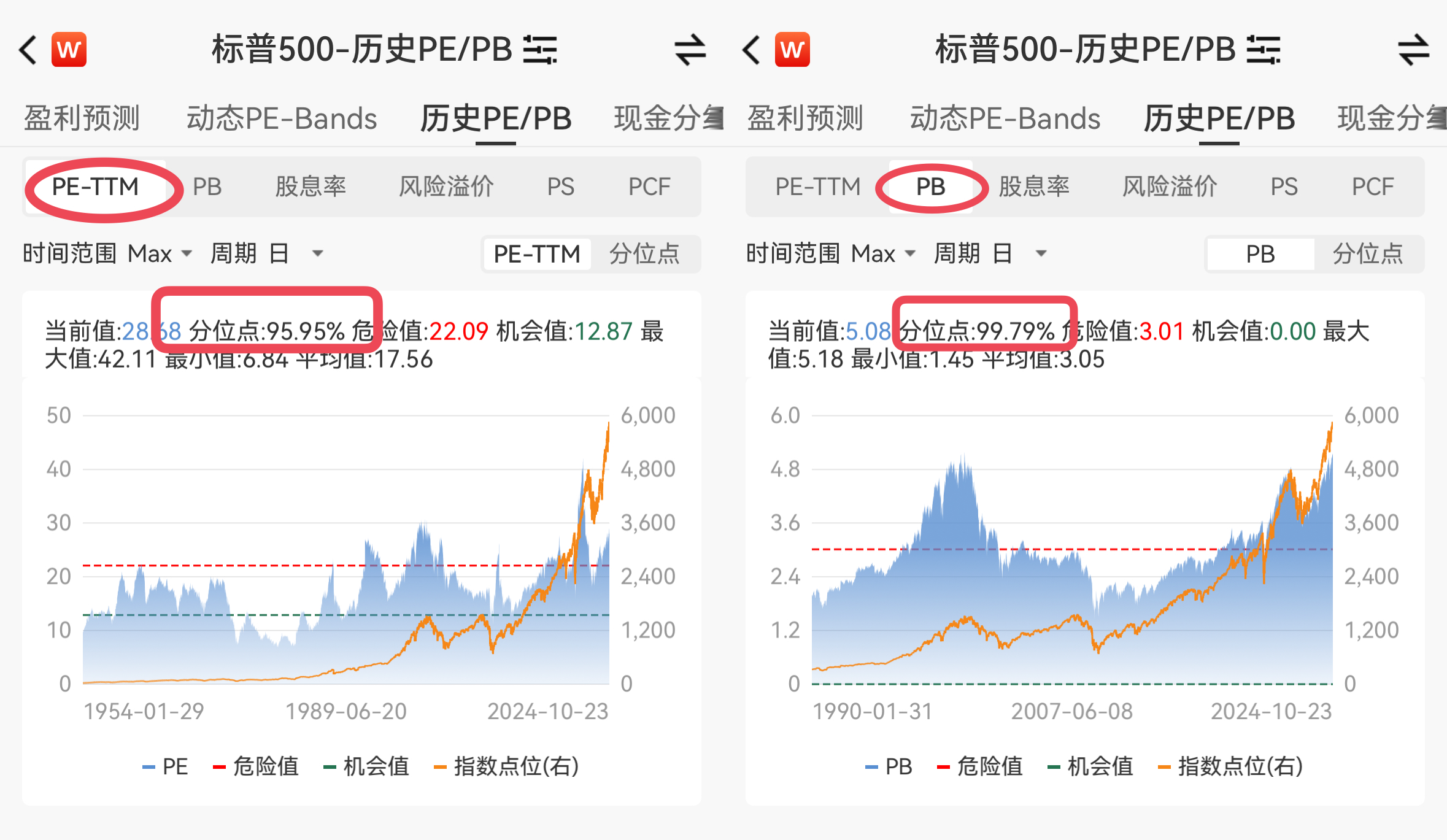Open the red W app logo in the left panel
The image size is (1447, 840).
[x=69, y=50]
